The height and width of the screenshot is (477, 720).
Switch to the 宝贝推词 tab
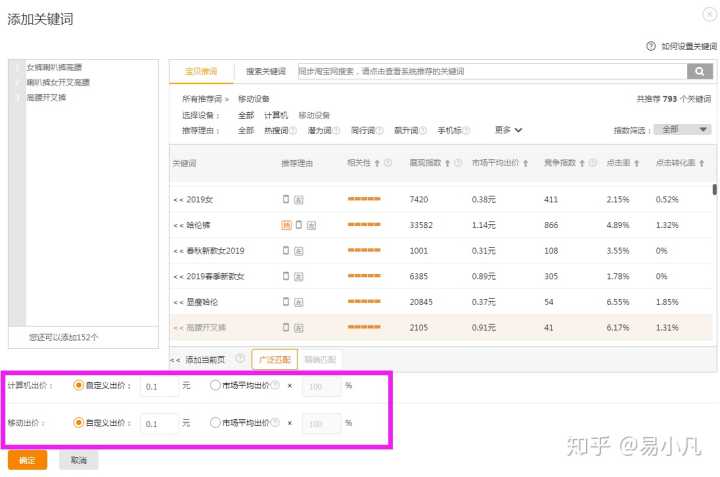(x=201, y=72)
